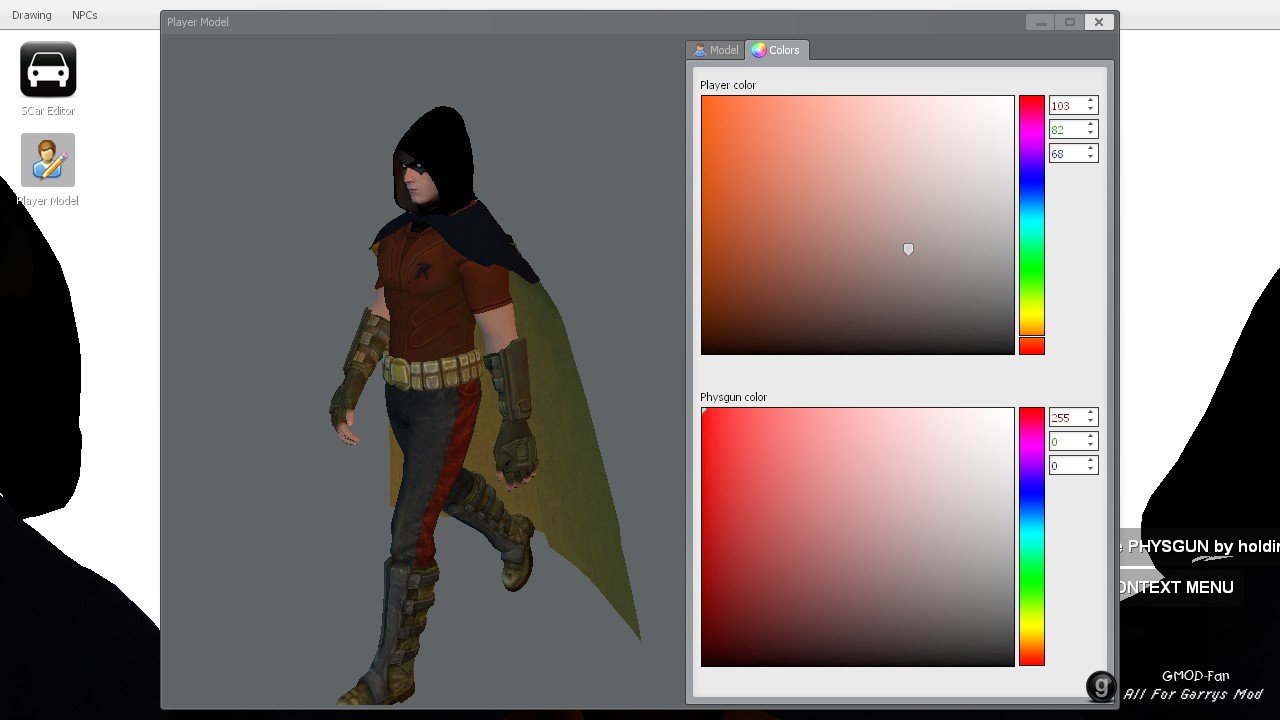Select the Colors tab
This screenshot has height=720, width=1280.
pyautogui.click(x=776, y=50)
